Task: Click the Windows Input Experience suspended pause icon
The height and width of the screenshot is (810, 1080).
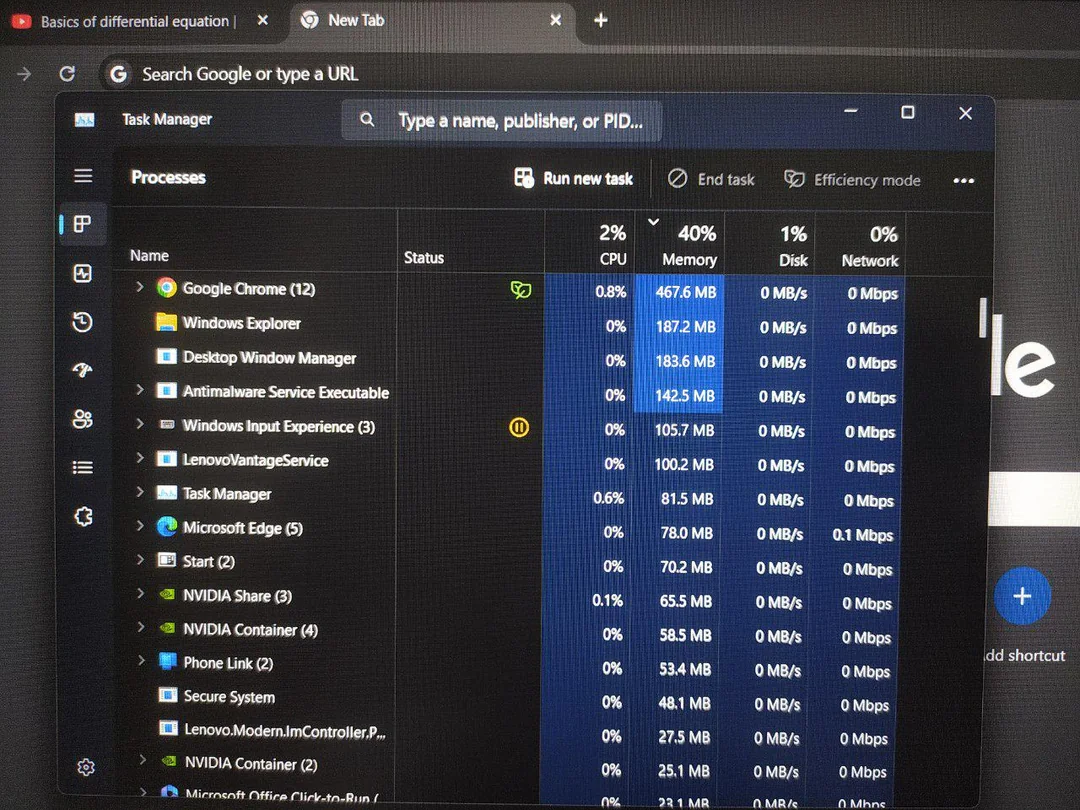Action: pos(519,428)
